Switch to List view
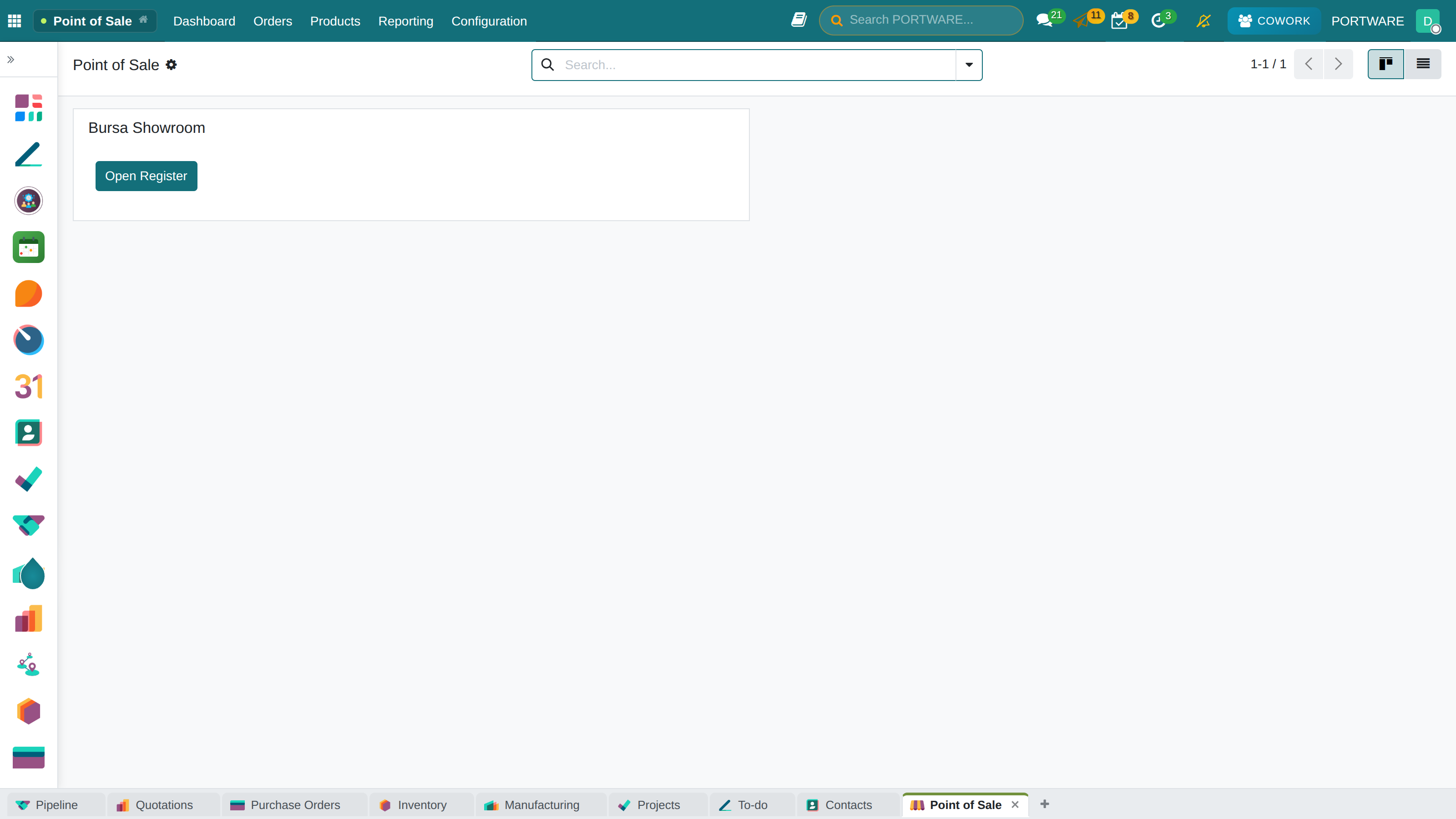The height and width of the screenshot is (819, 1456). [x=1423, y=64]
